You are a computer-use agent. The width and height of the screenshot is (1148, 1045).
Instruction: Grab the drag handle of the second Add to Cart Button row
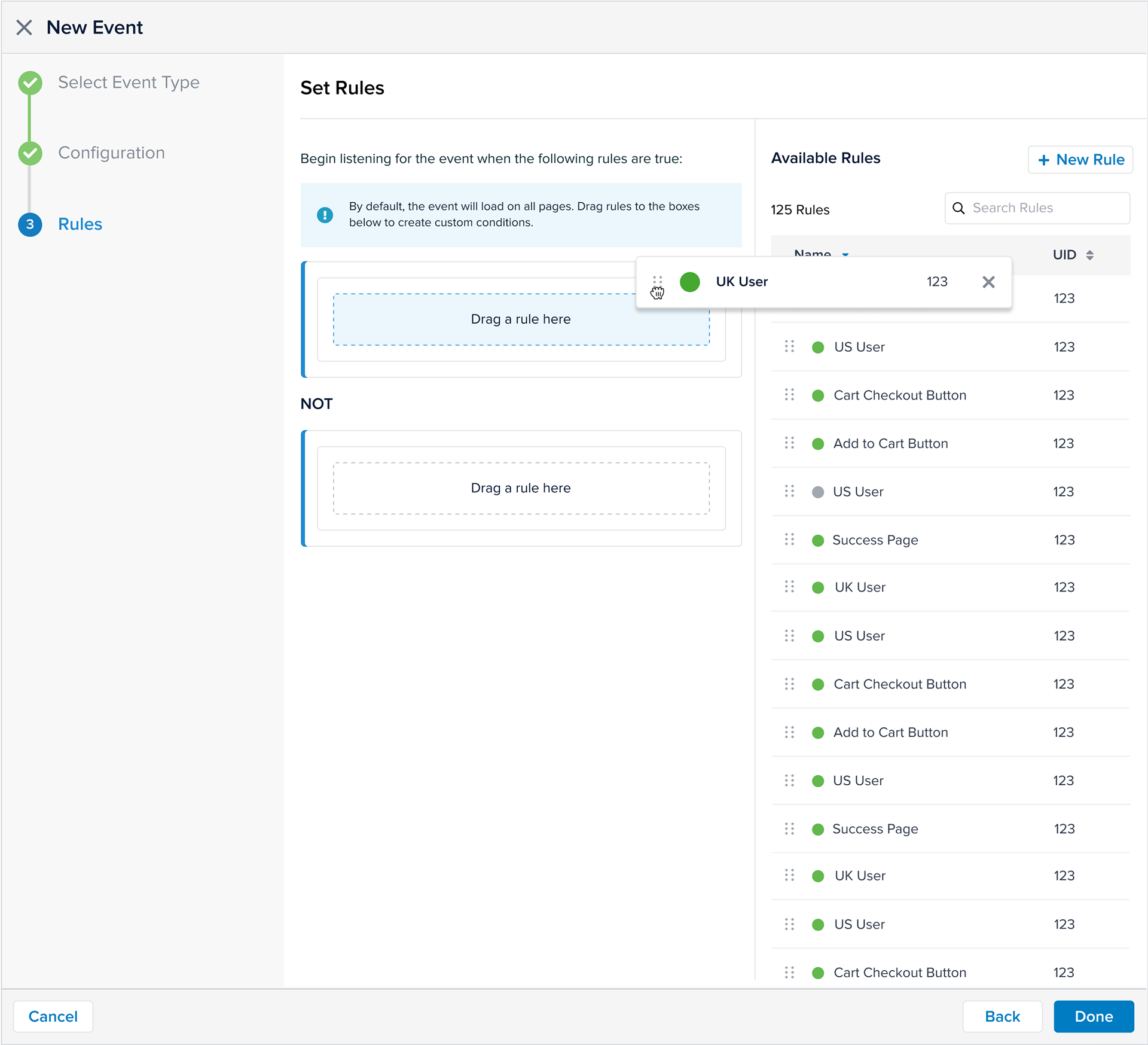click(x=789, y=733)
